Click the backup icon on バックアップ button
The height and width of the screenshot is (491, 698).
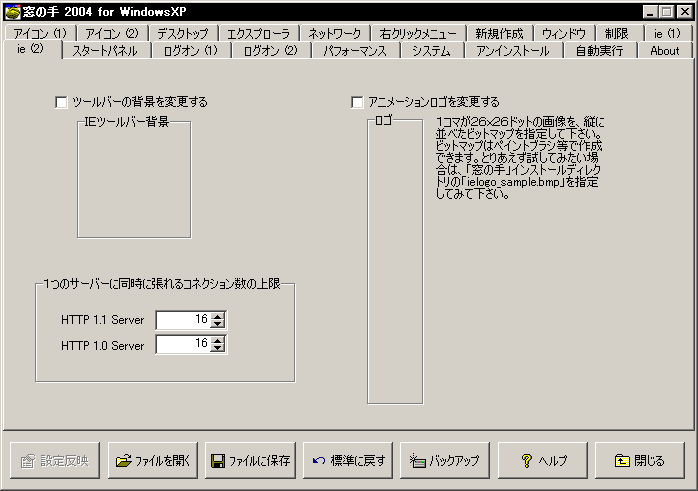pos(417,461)
